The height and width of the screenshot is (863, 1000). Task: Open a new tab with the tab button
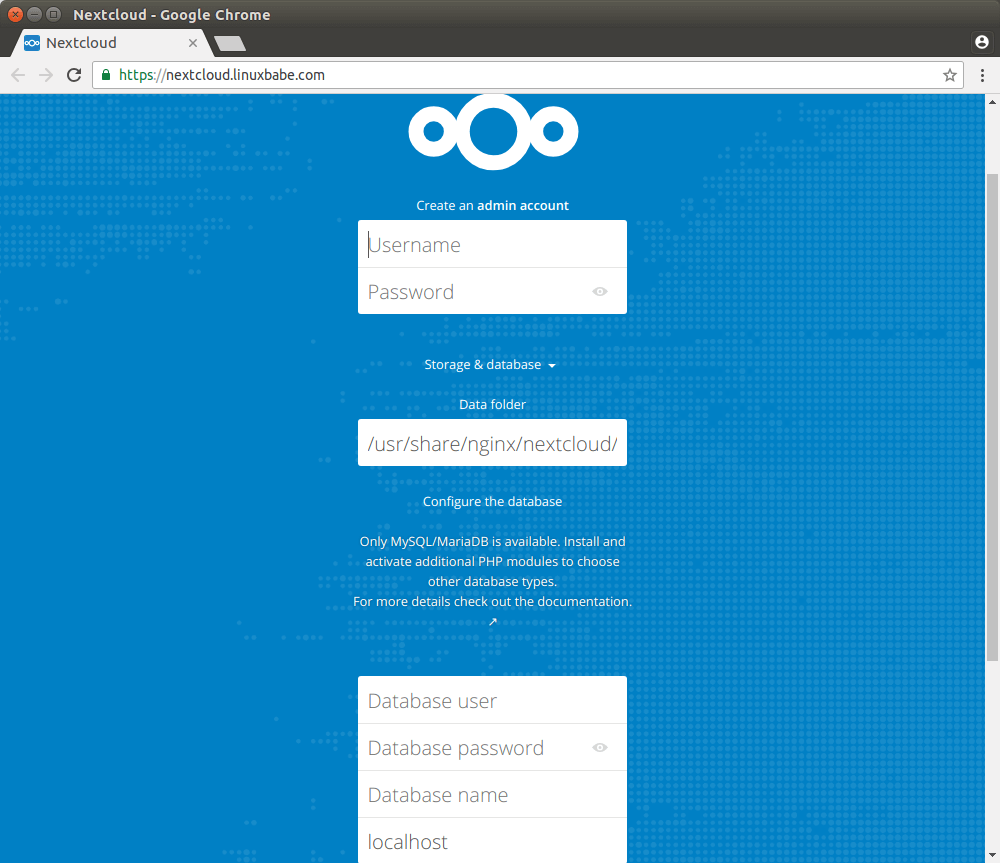(x=230, y=43)
